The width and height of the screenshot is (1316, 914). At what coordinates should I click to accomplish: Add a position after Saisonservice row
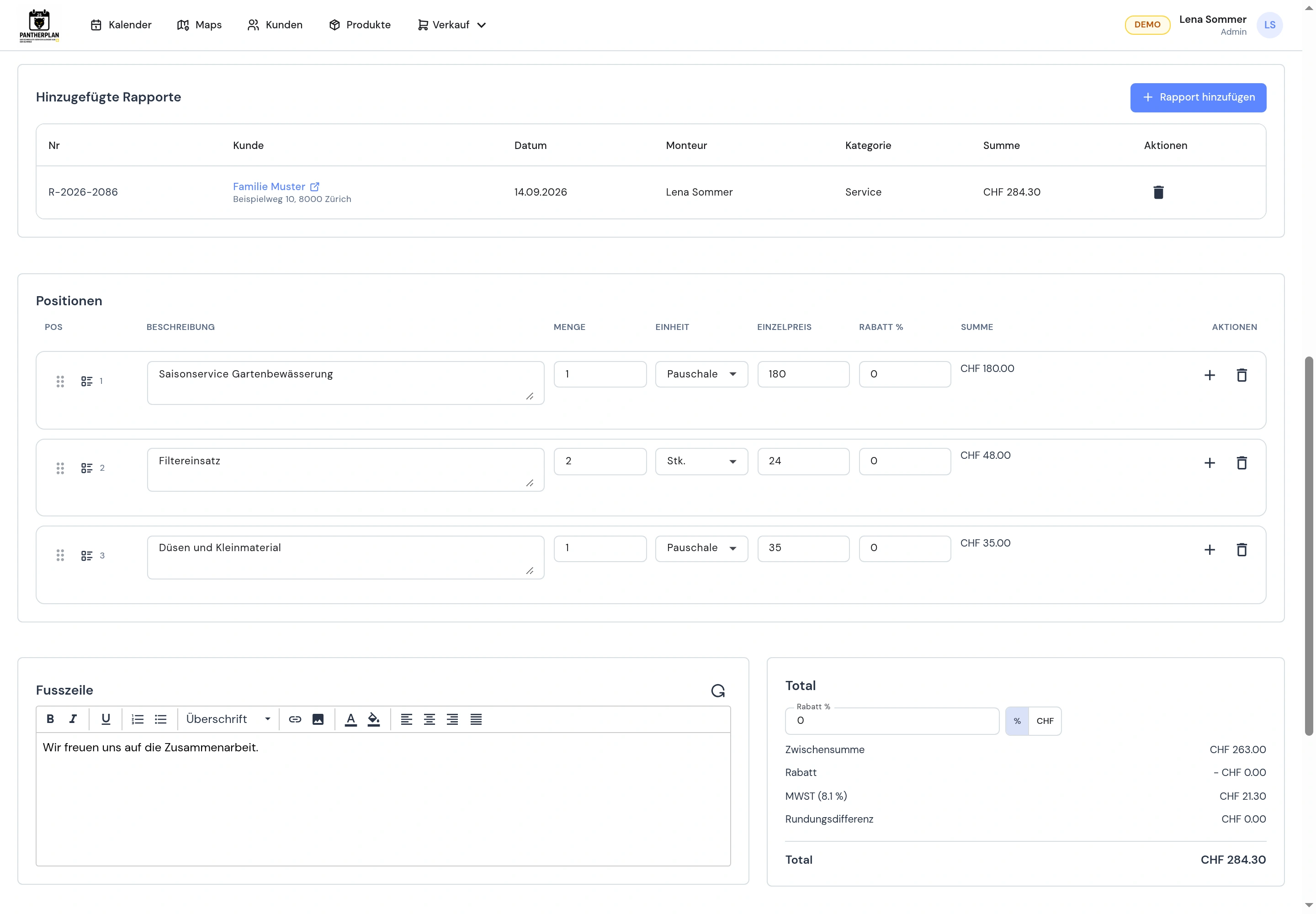coord(1209,375)
